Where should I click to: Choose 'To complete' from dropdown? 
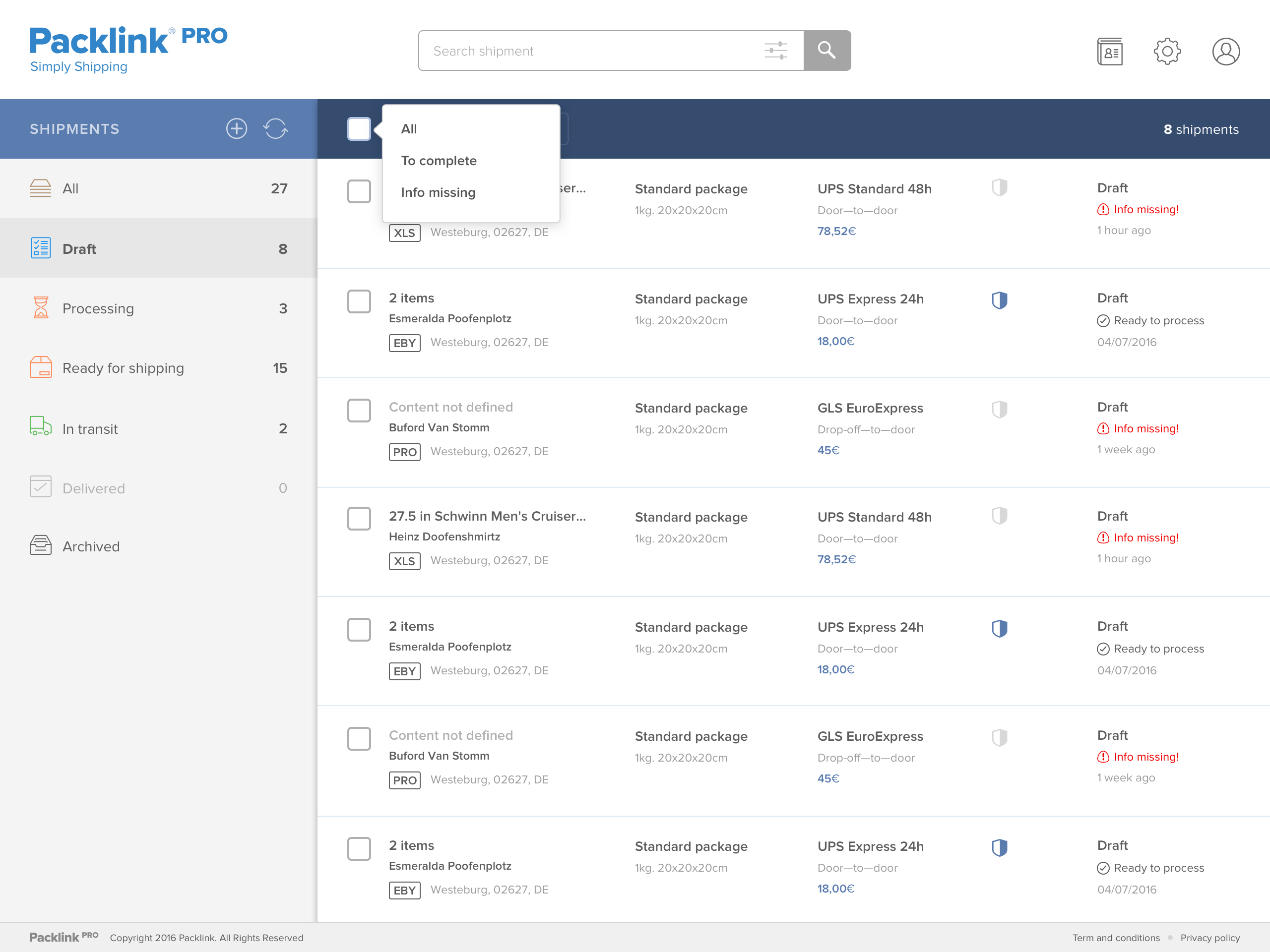439,161
